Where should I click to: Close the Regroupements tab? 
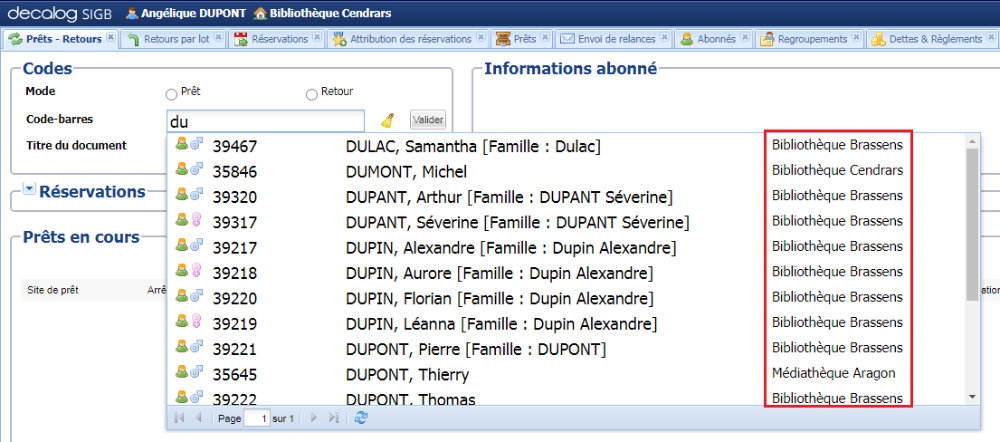[x=856, y=38]
